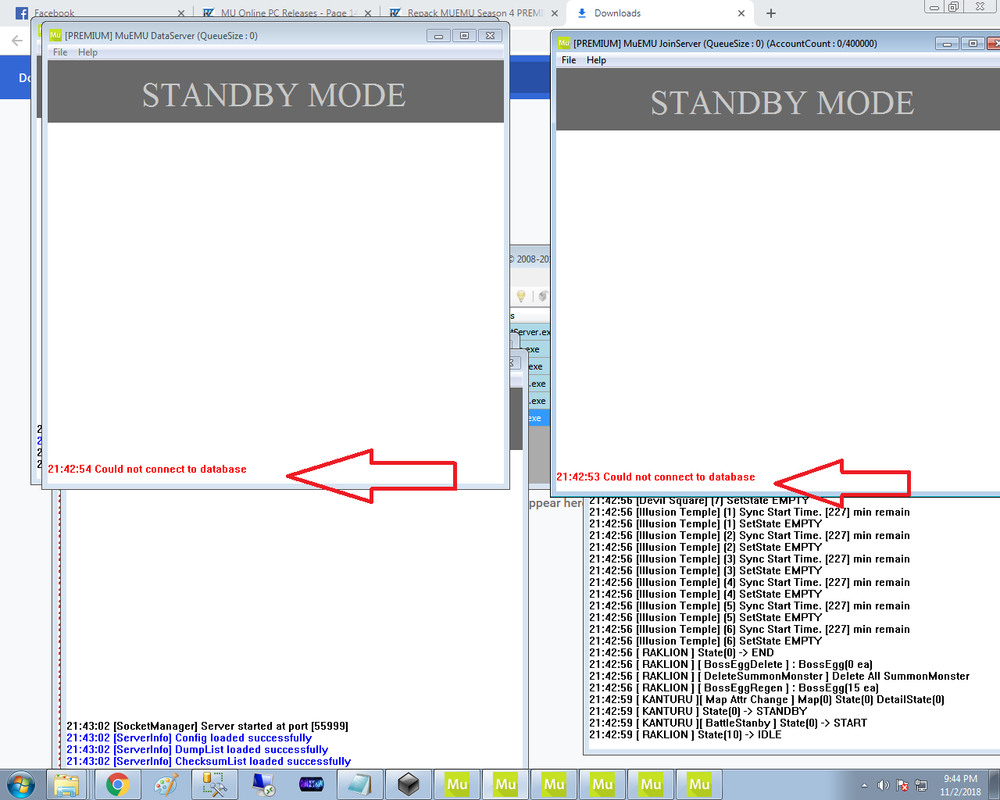
Task: Click 'Map Attr Change ] Map(0)' KANTURU log line
Action: (x=767, y=699)
